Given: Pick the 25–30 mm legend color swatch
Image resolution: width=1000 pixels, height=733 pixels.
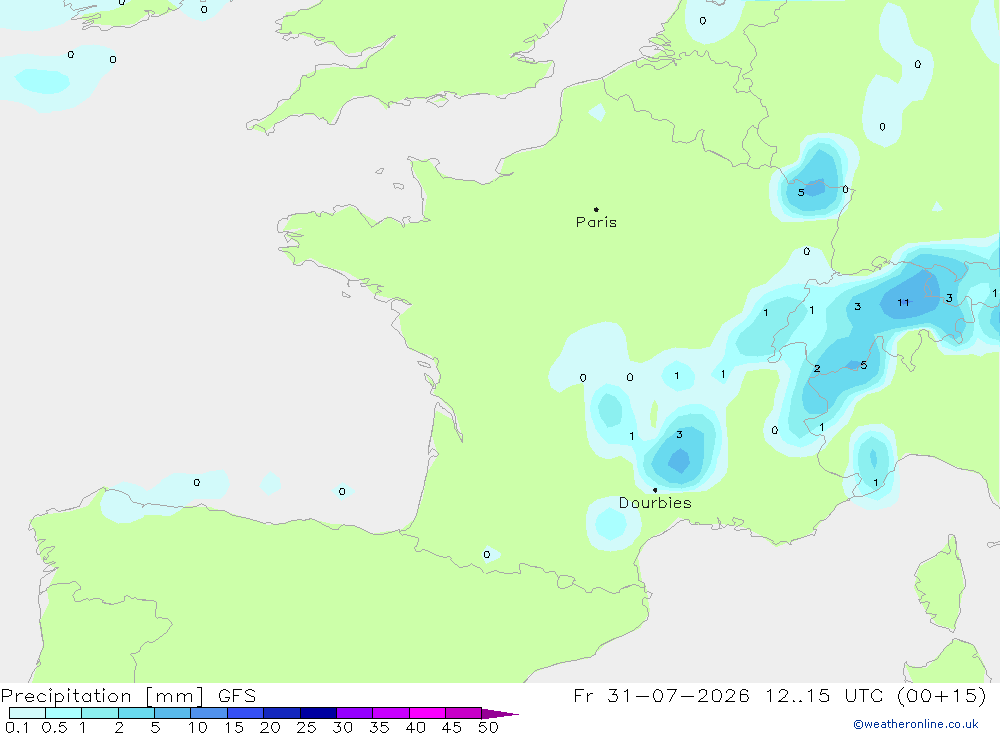Looking at the screenshot, I should pos(318,713).
